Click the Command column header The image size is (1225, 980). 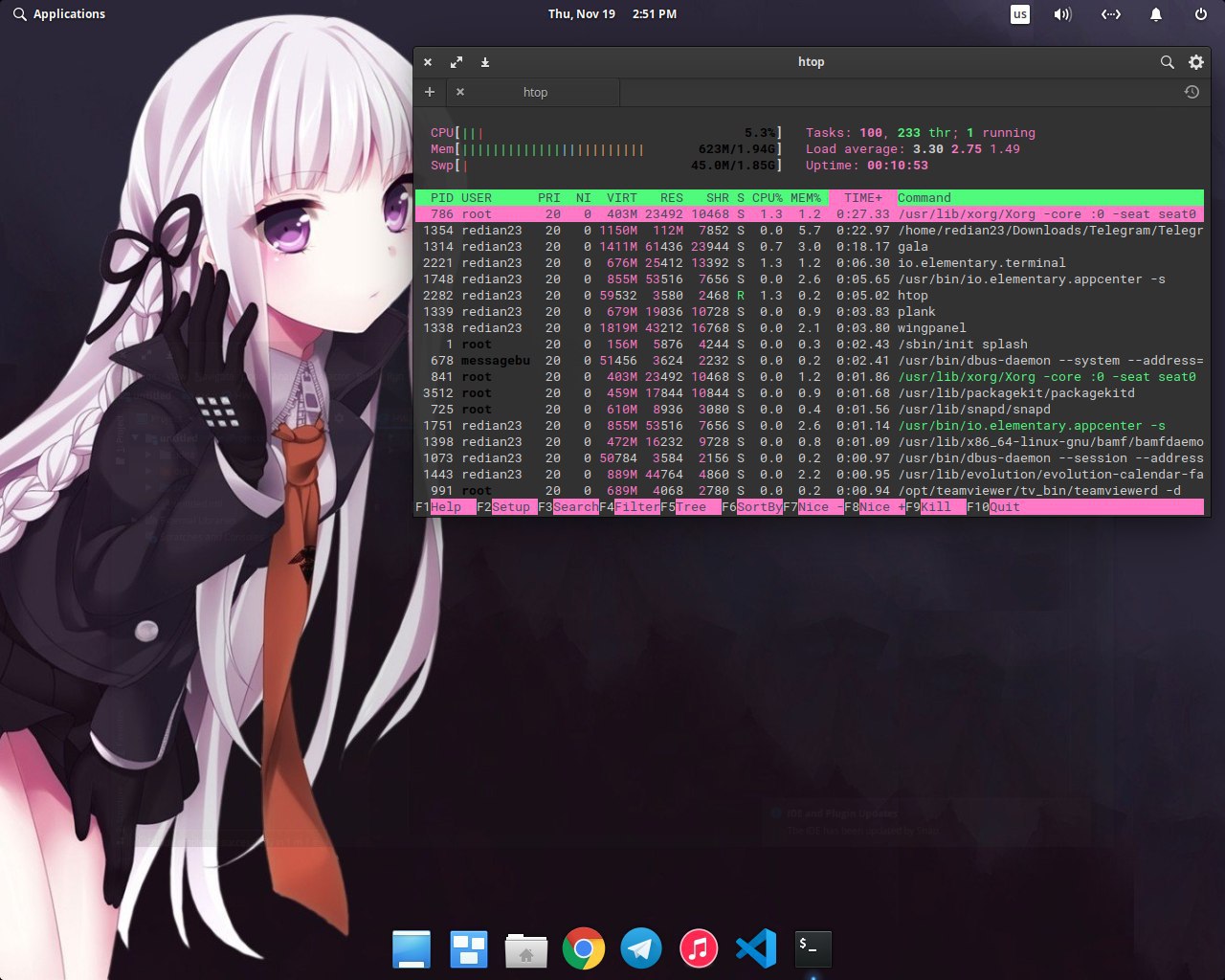(x=924, y=198)
